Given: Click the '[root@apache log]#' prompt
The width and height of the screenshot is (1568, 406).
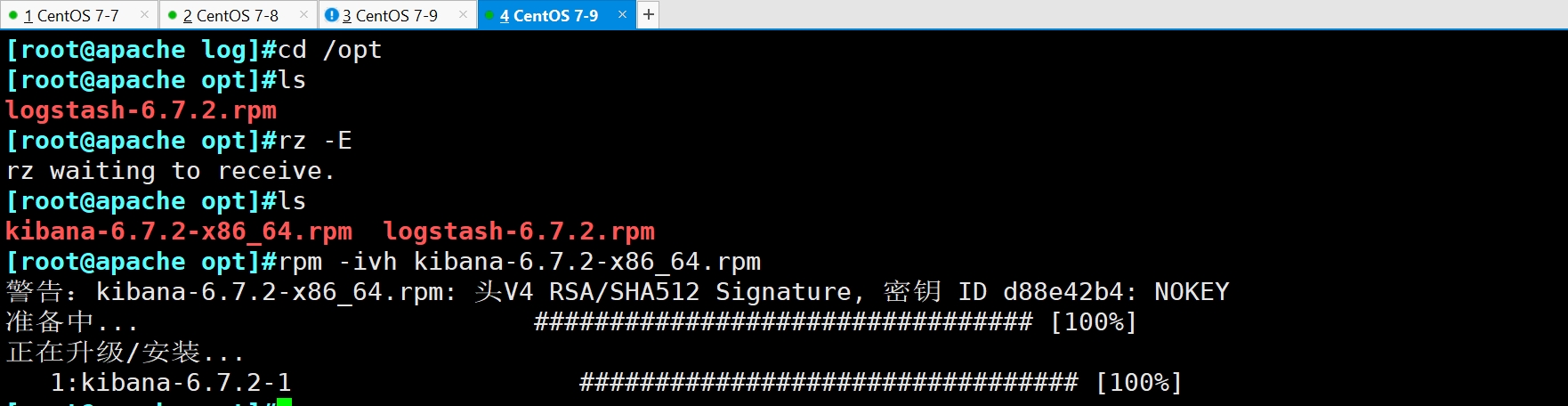Looking at the screenshot, I should click(141, 50).
